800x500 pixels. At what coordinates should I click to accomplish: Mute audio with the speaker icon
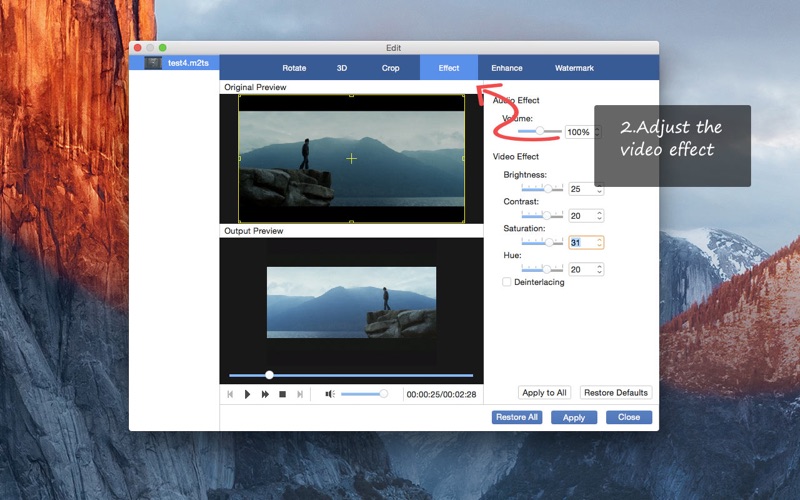pyautogui.click(x=329, y=394)
